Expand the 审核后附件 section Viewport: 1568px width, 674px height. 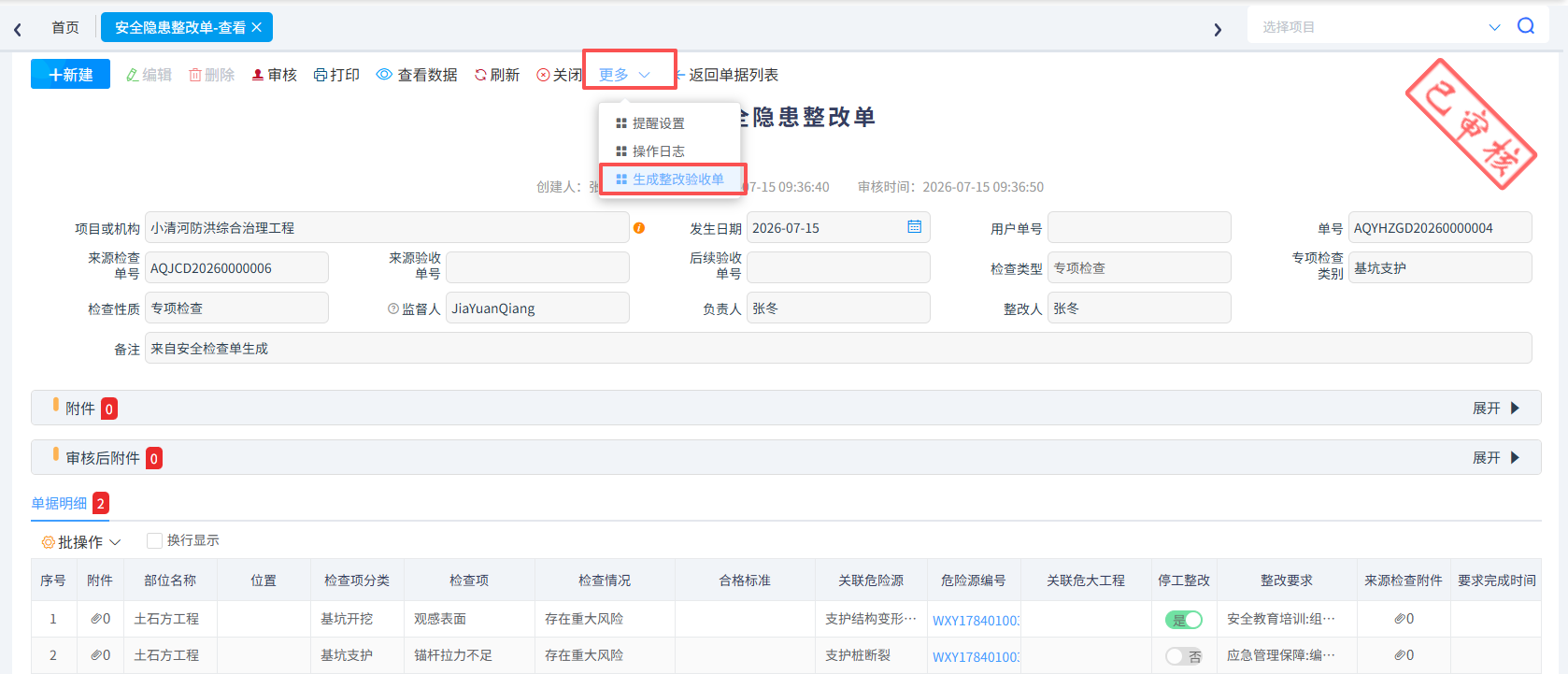[1496, 458]
